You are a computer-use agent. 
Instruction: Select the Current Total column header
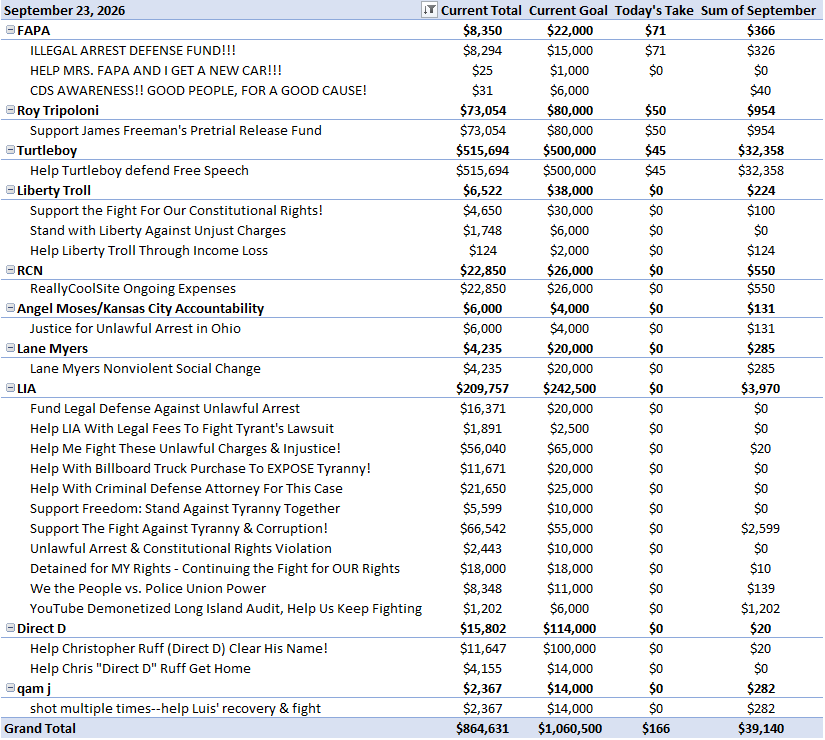(x=481, y=11)
